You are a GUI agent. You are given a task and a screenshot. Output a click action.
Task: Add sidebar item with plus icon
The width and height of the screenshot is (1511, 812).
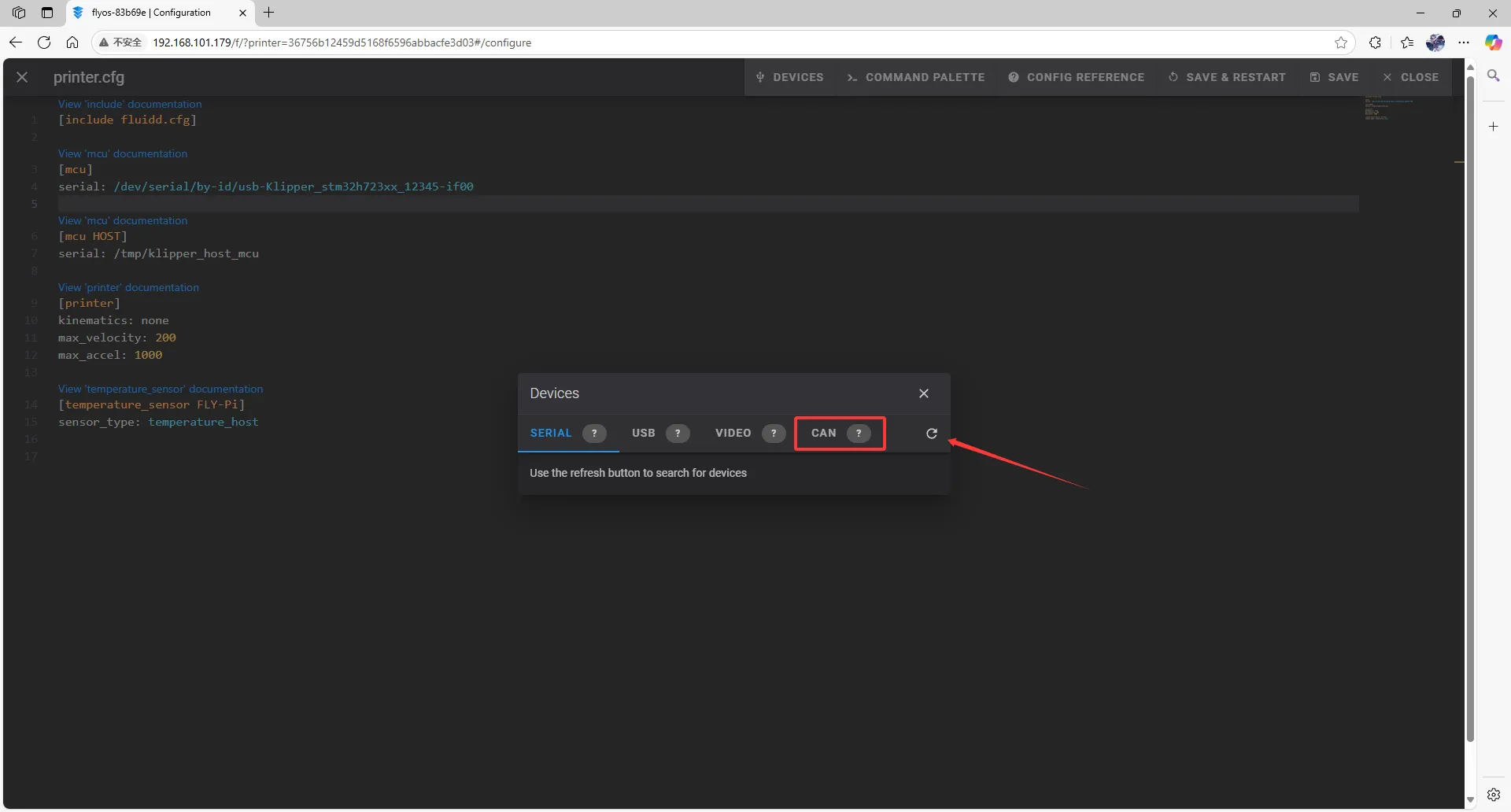point(1493,127)
